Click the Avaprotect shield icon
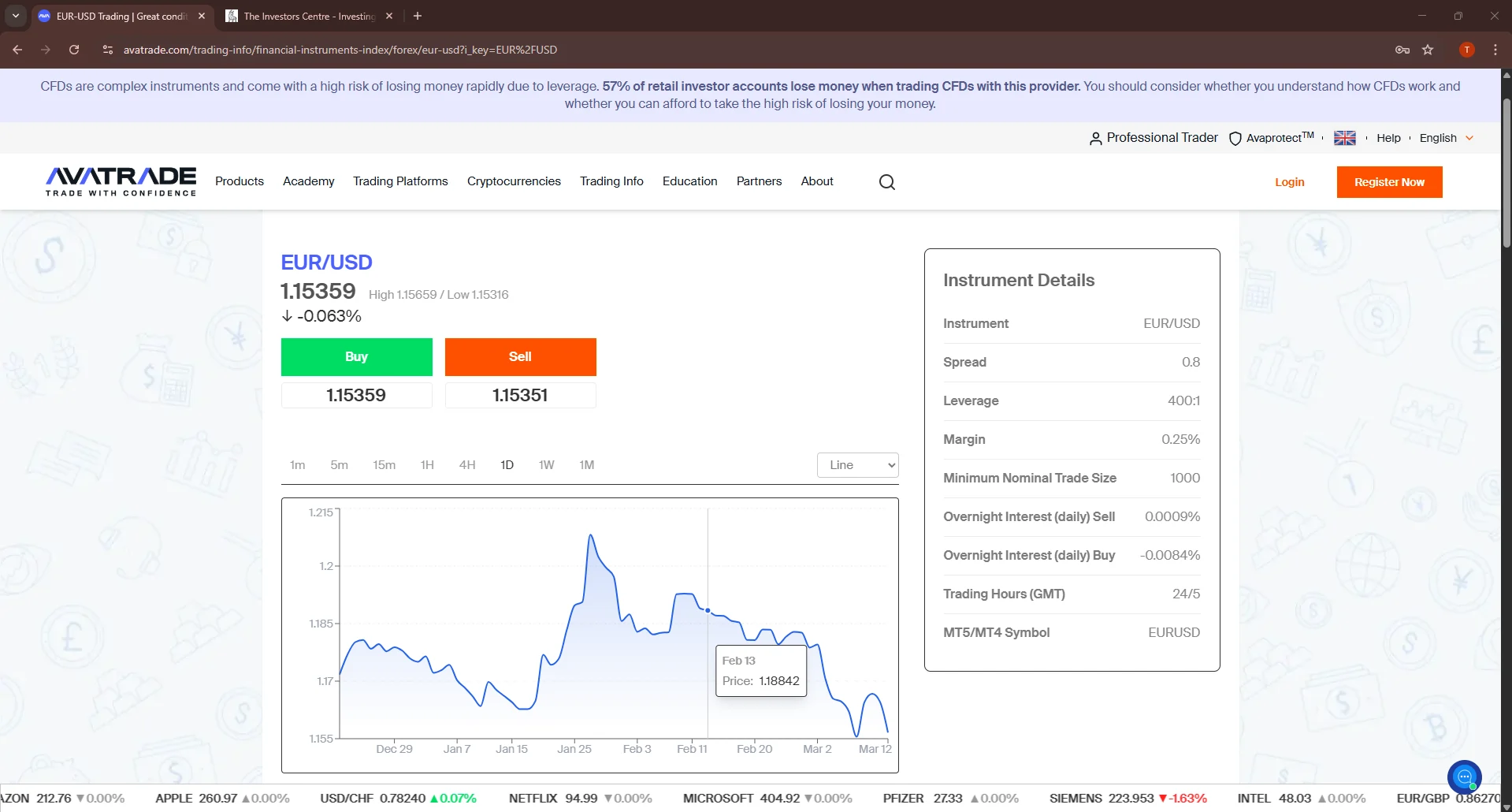The image size is (1512, 812). point(1235,139)
